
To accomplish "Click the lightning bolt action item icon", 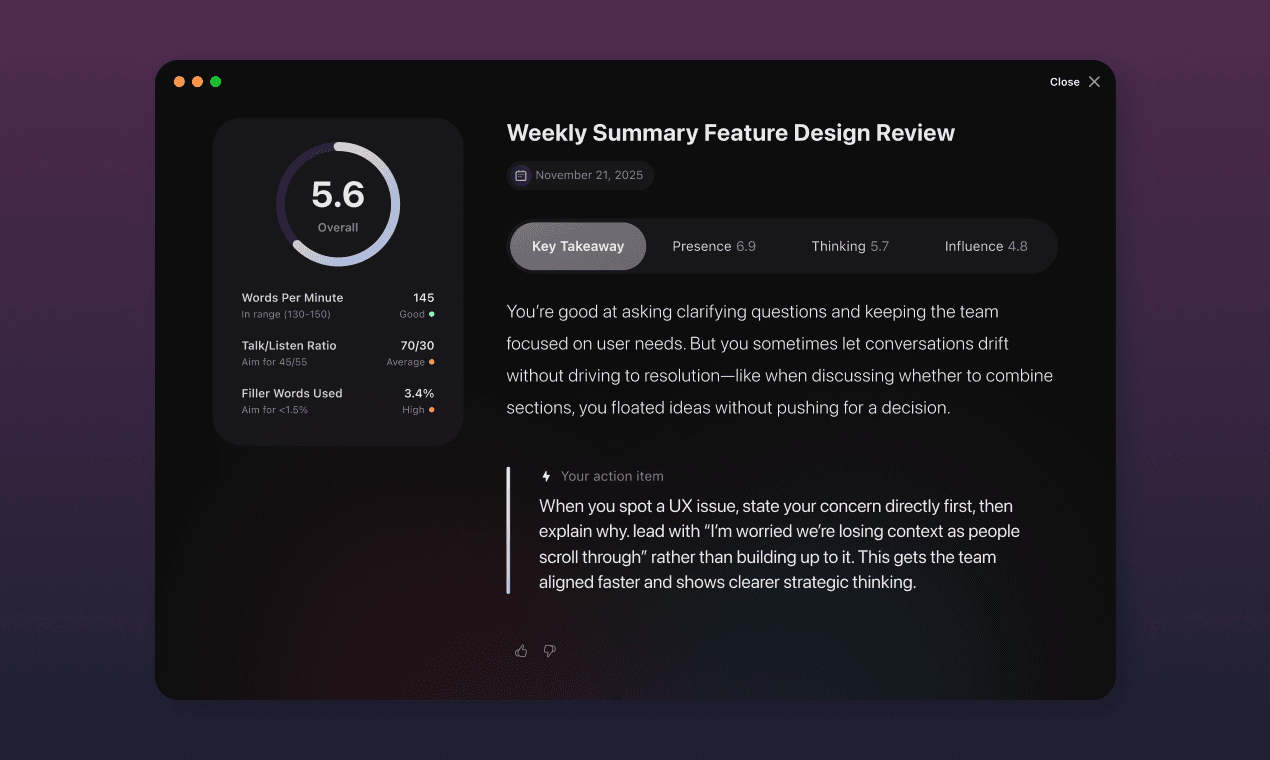I will point(546,477).
